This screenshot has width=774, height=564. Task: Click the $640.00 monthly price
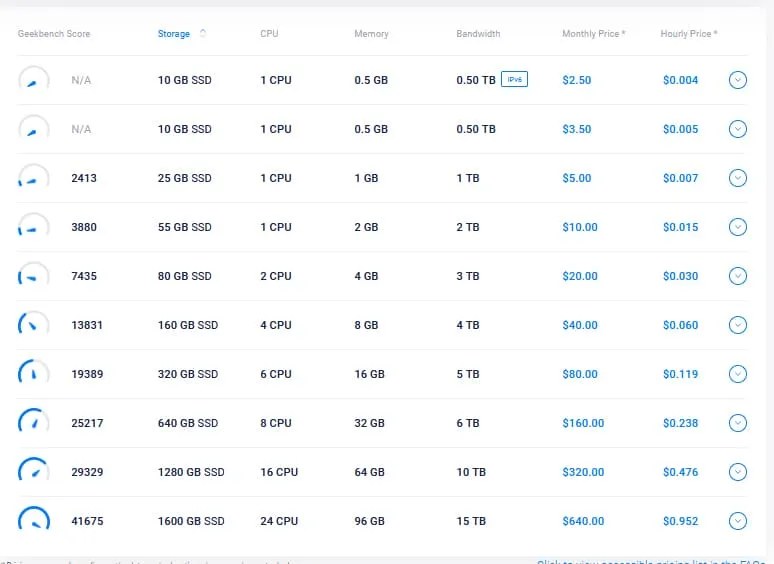click(x=583, y=521)
